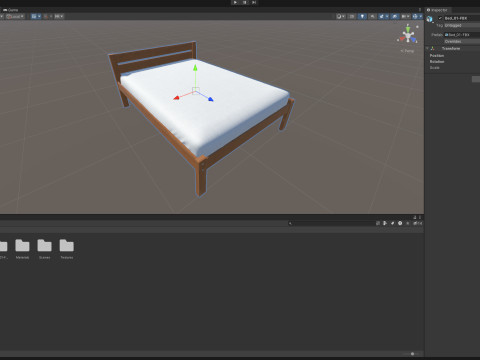Screen dimensions: 480x360
Task: Click search by label icon in Project
Action: 392,223
